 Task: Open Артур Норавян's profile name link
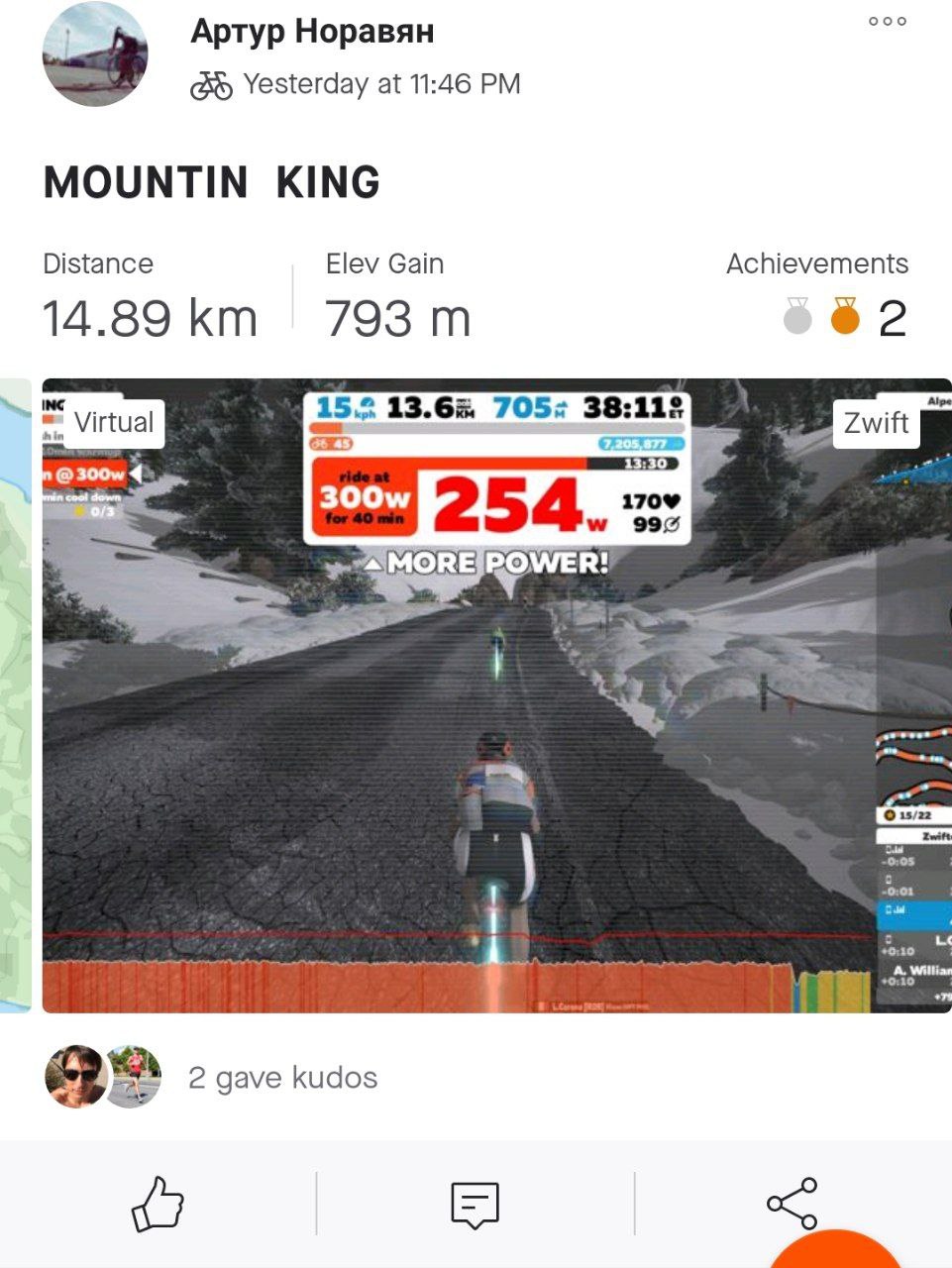(x=312, y=32)
